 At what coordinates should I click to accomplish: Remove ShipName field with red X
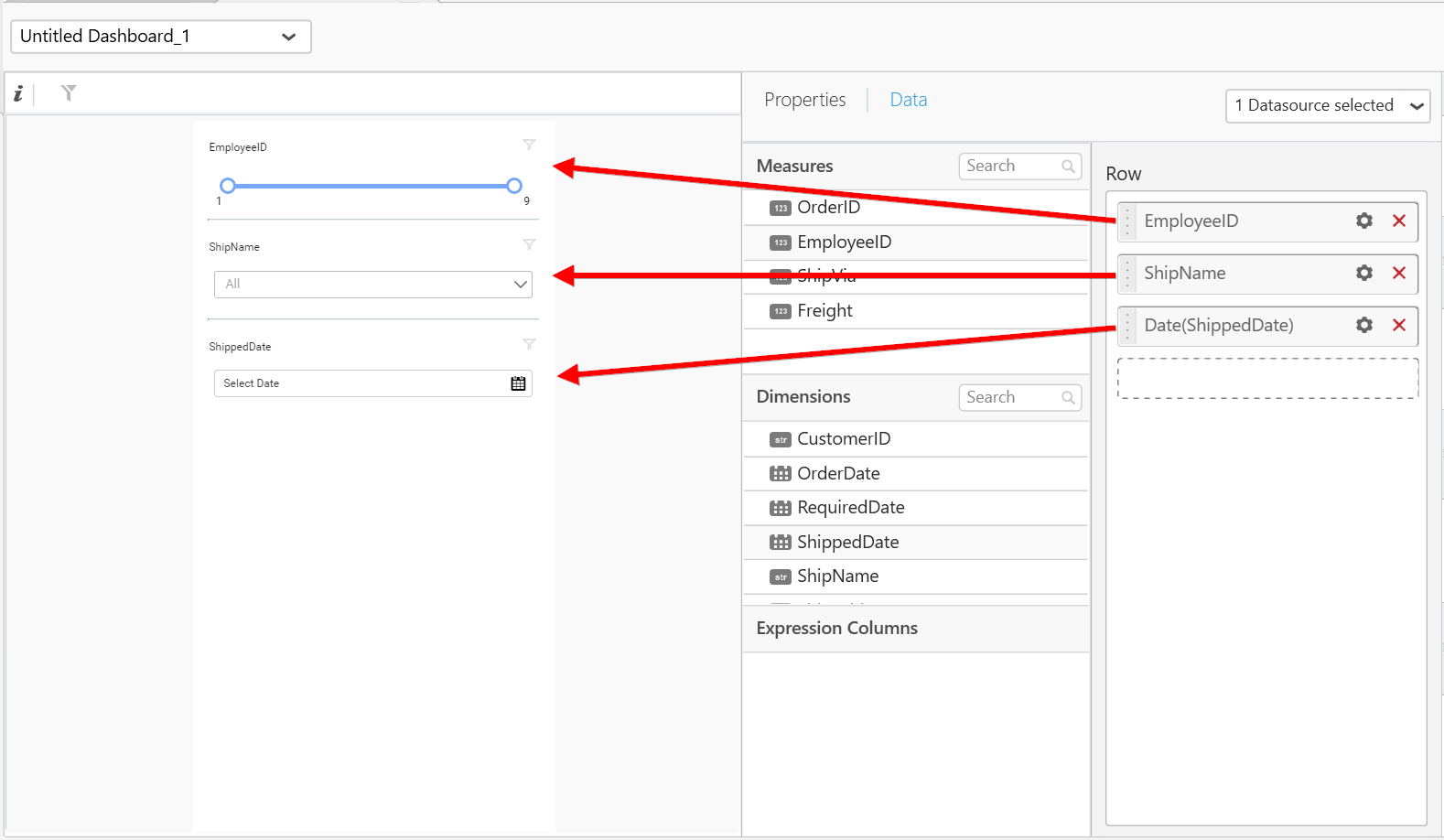(1398, 274)
